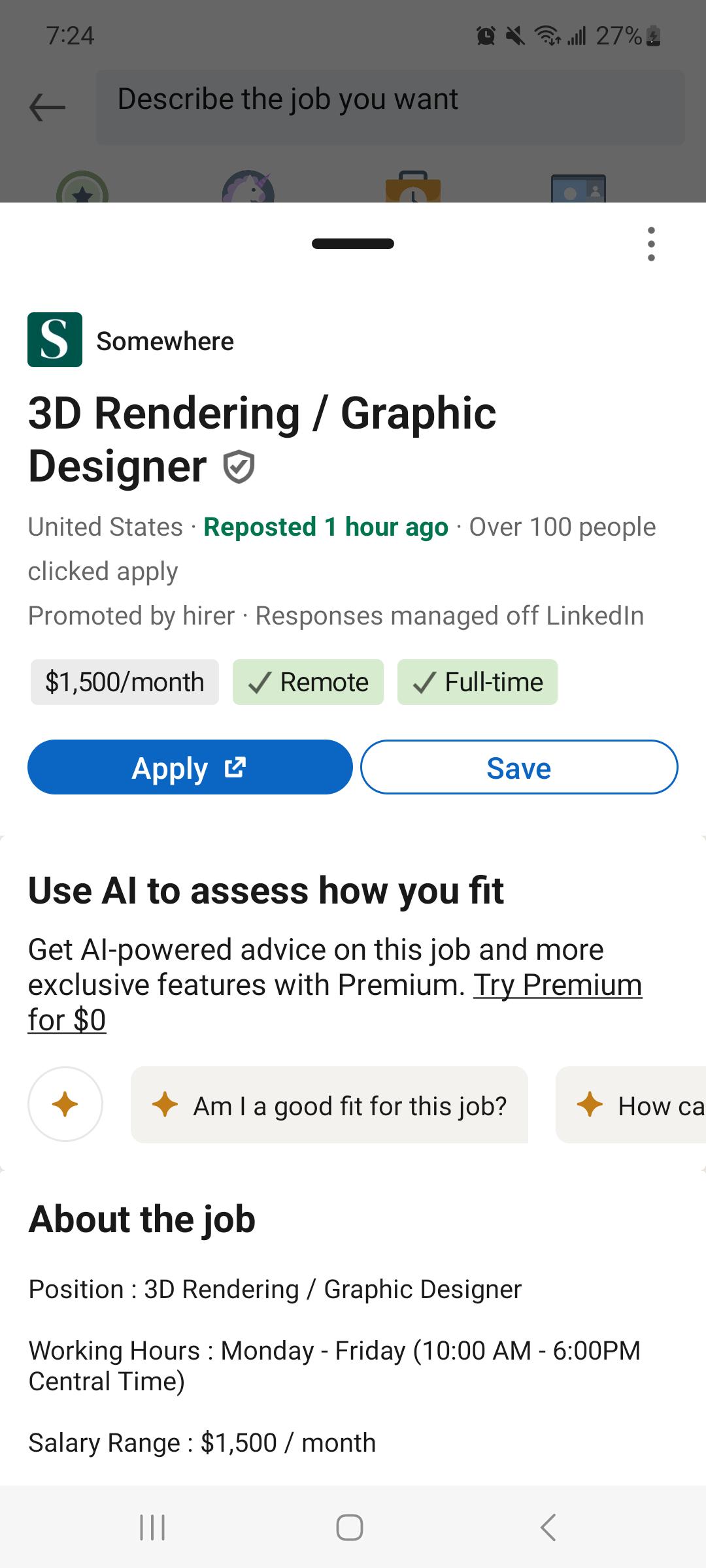This screenshot has width=706, height=1568.
Task: Tap the Android navigation back chevron
Action: (548, 1527)
